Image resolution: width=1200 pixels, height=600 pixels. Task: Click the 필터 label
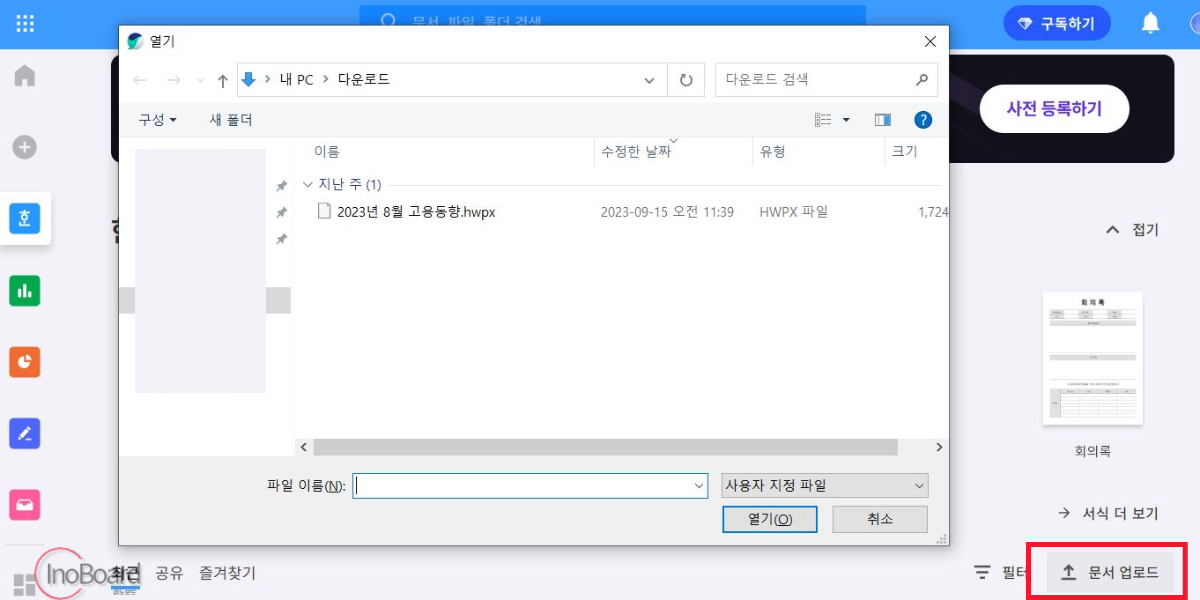tap(1014, 572)
